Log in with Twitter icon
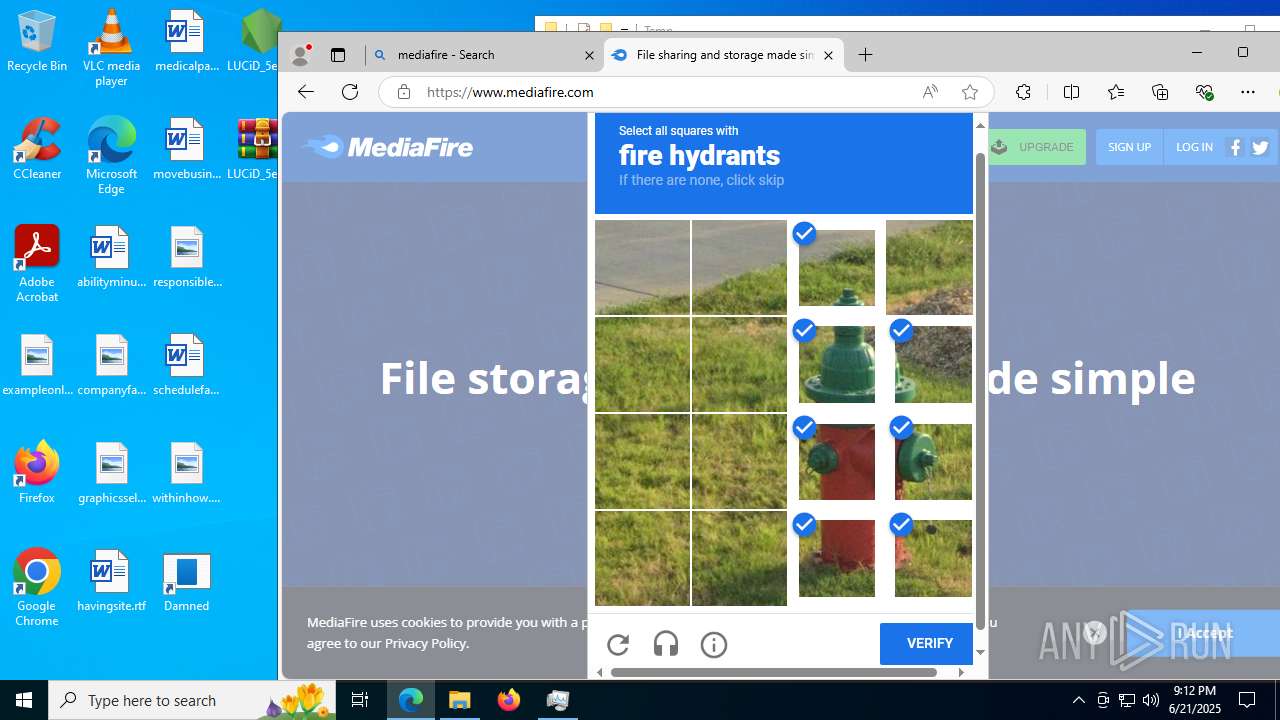The width and height of the screenshot is (1280, 720). pyautogui.click(x=1260, y=148)
